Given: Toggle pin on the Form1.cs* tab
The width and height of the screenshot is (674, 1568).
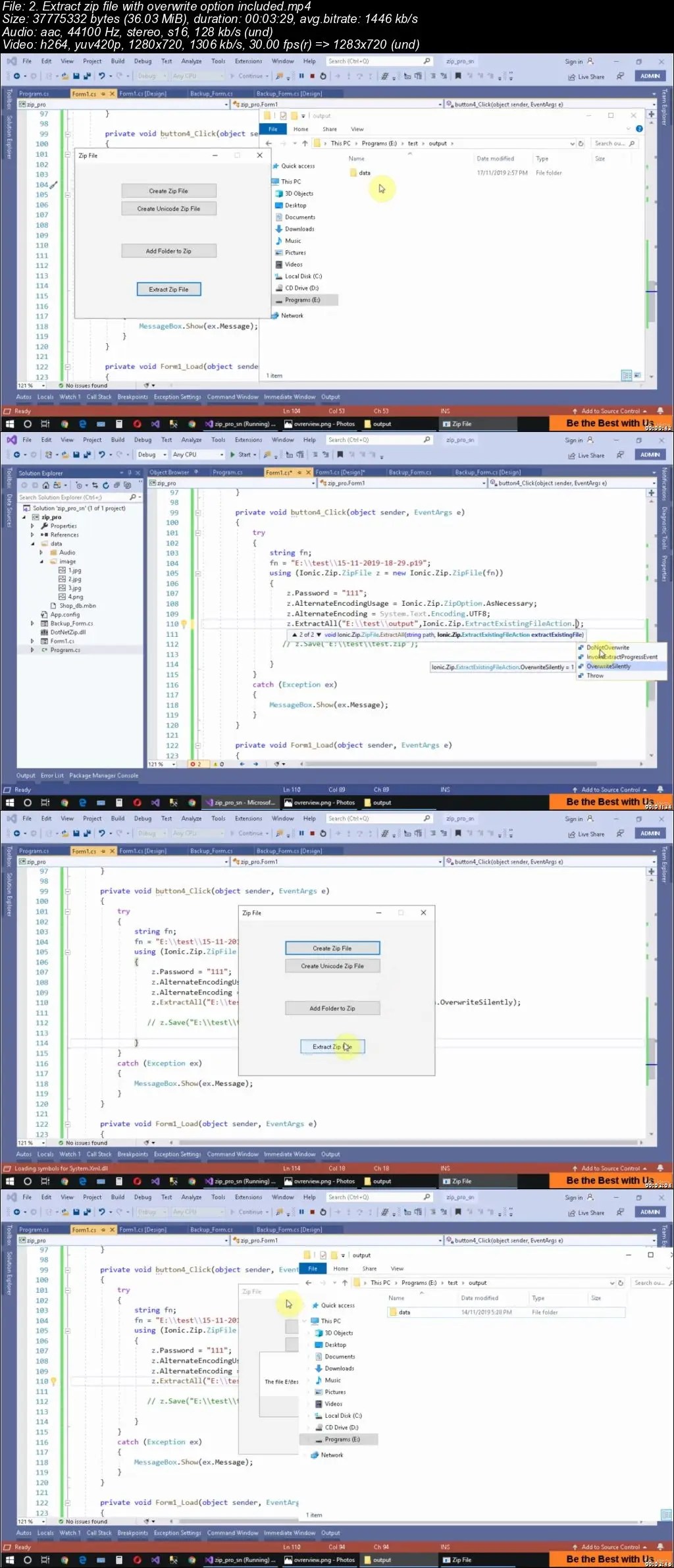Looking at the screenshot, I should point(299,472).
